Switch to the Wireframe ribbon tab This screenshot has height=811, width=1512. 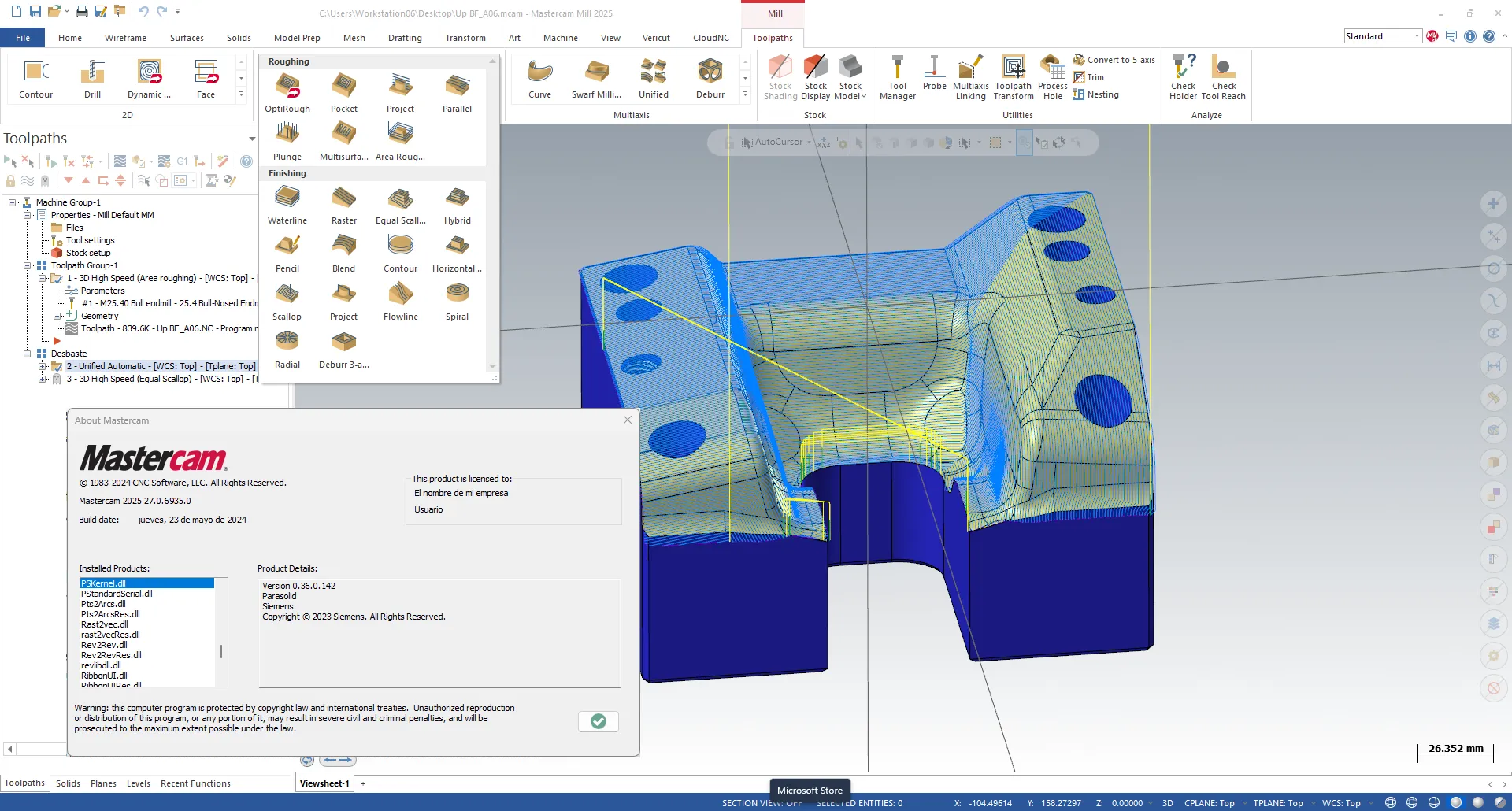pos(125,38)
